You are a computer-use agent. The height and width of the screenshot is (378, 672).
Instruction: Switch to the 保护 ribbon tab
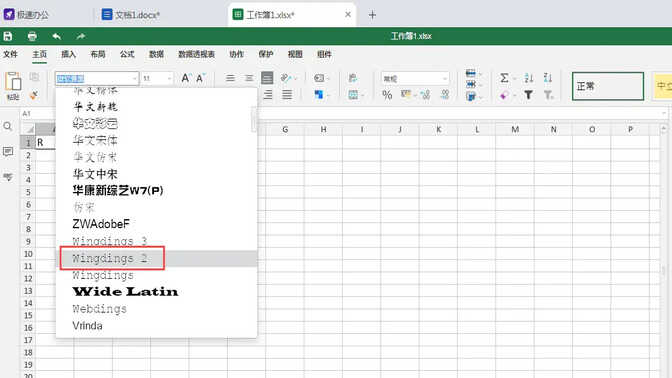tap(266, 54)
